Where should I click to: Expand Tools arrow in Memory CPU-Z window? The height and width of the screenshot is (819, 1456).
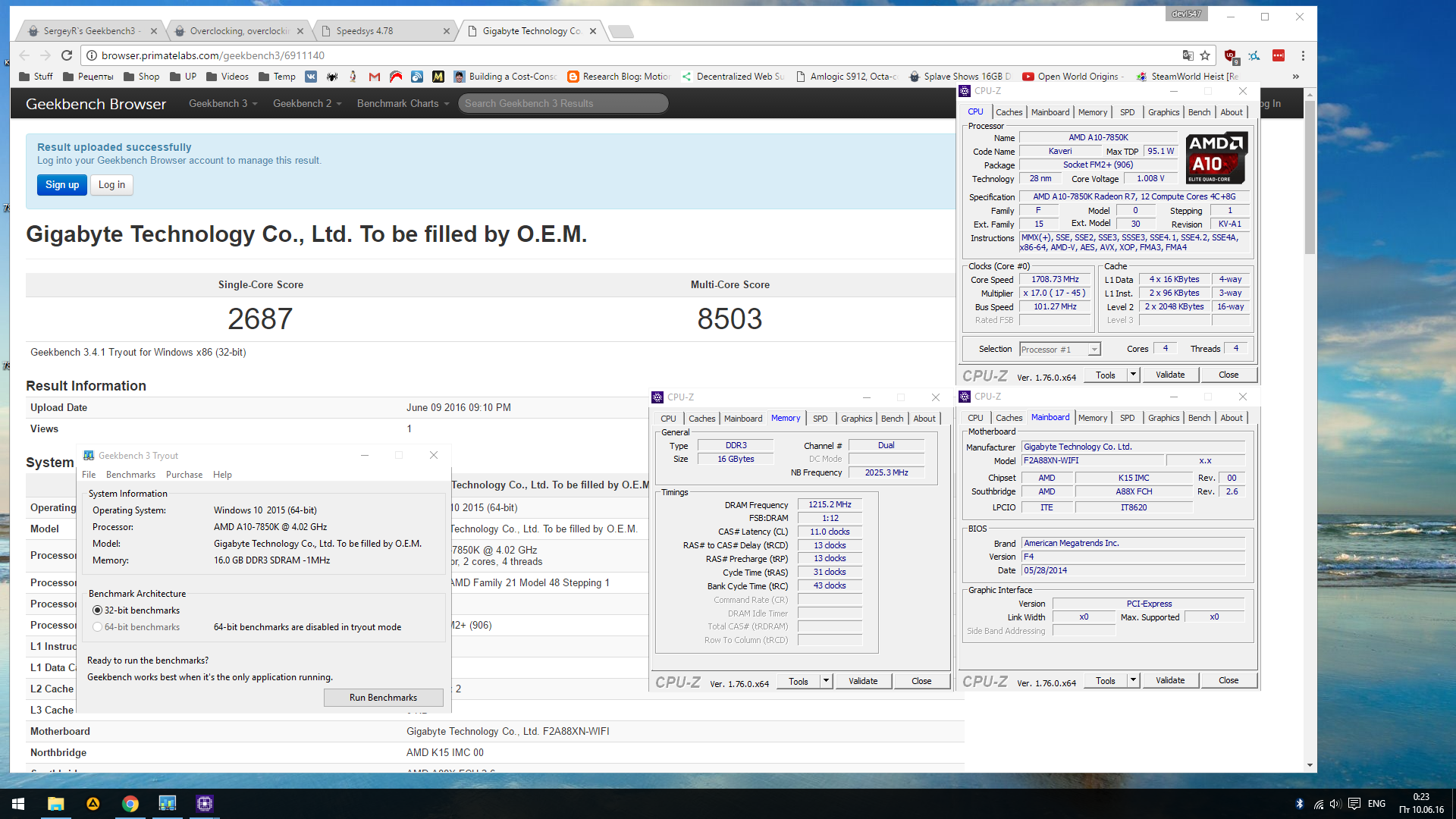point(826,681)
